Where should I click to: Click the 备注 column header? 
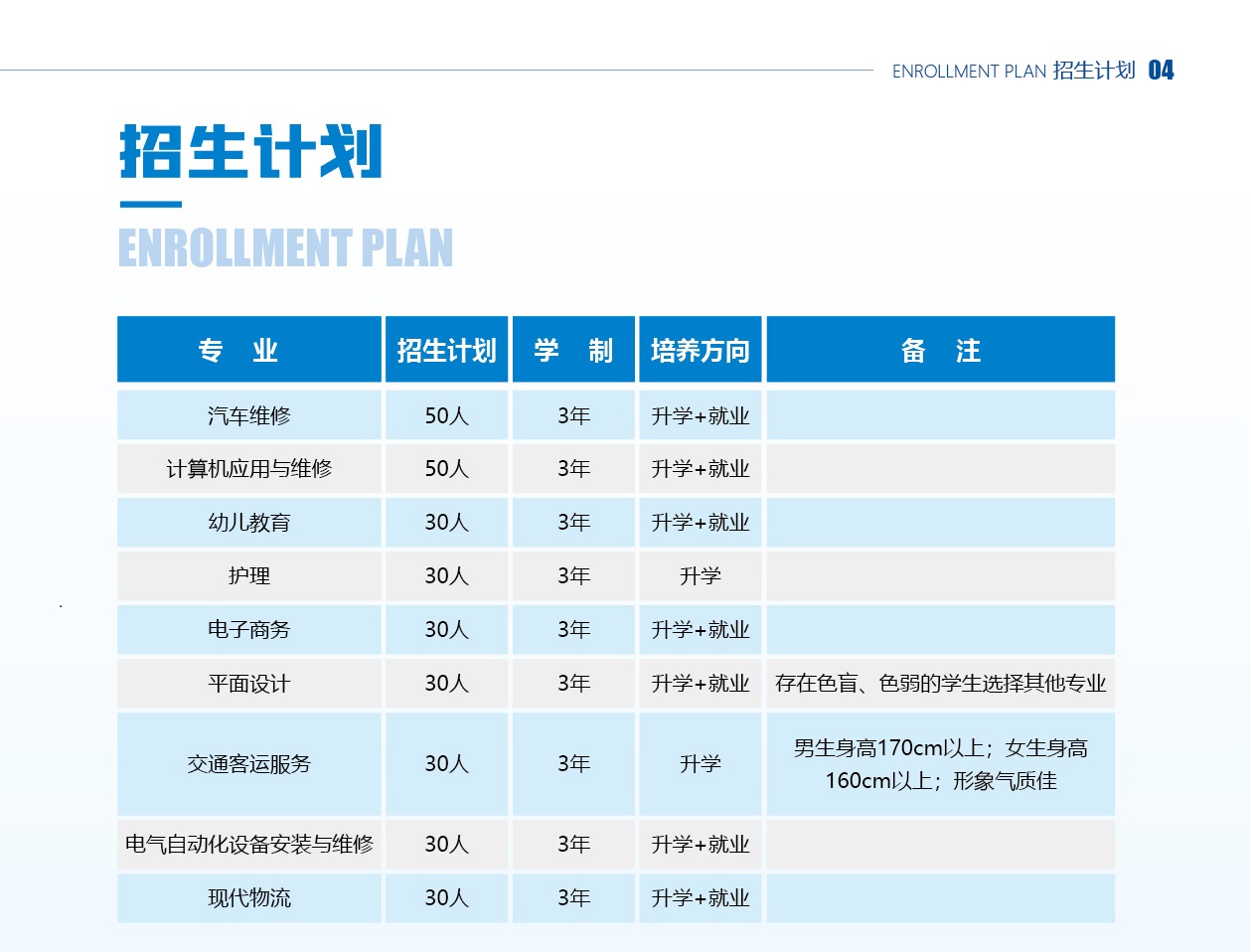[x=940, y=349]
